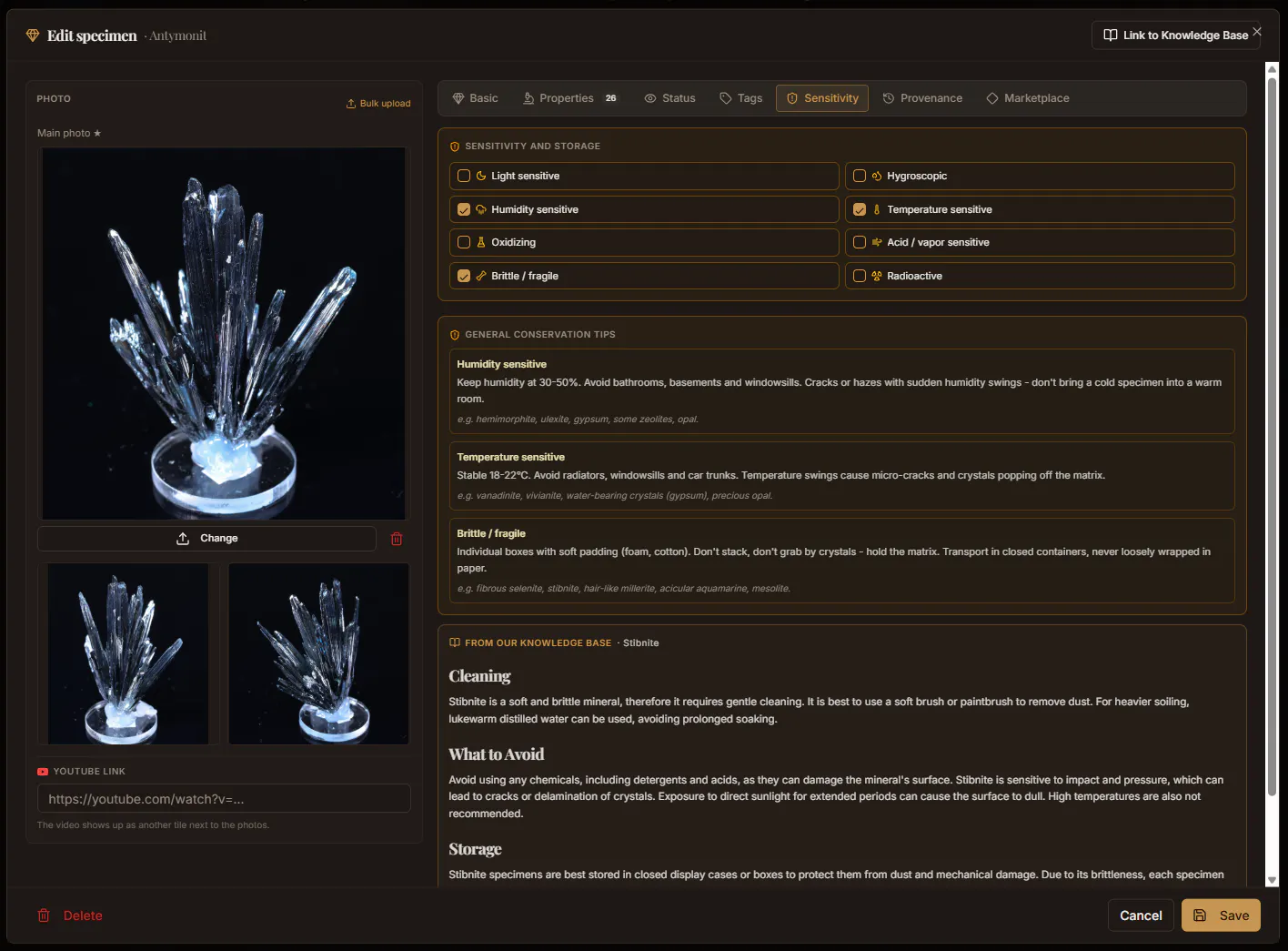Delete main photo with red trash icon

tap(397, 539)
